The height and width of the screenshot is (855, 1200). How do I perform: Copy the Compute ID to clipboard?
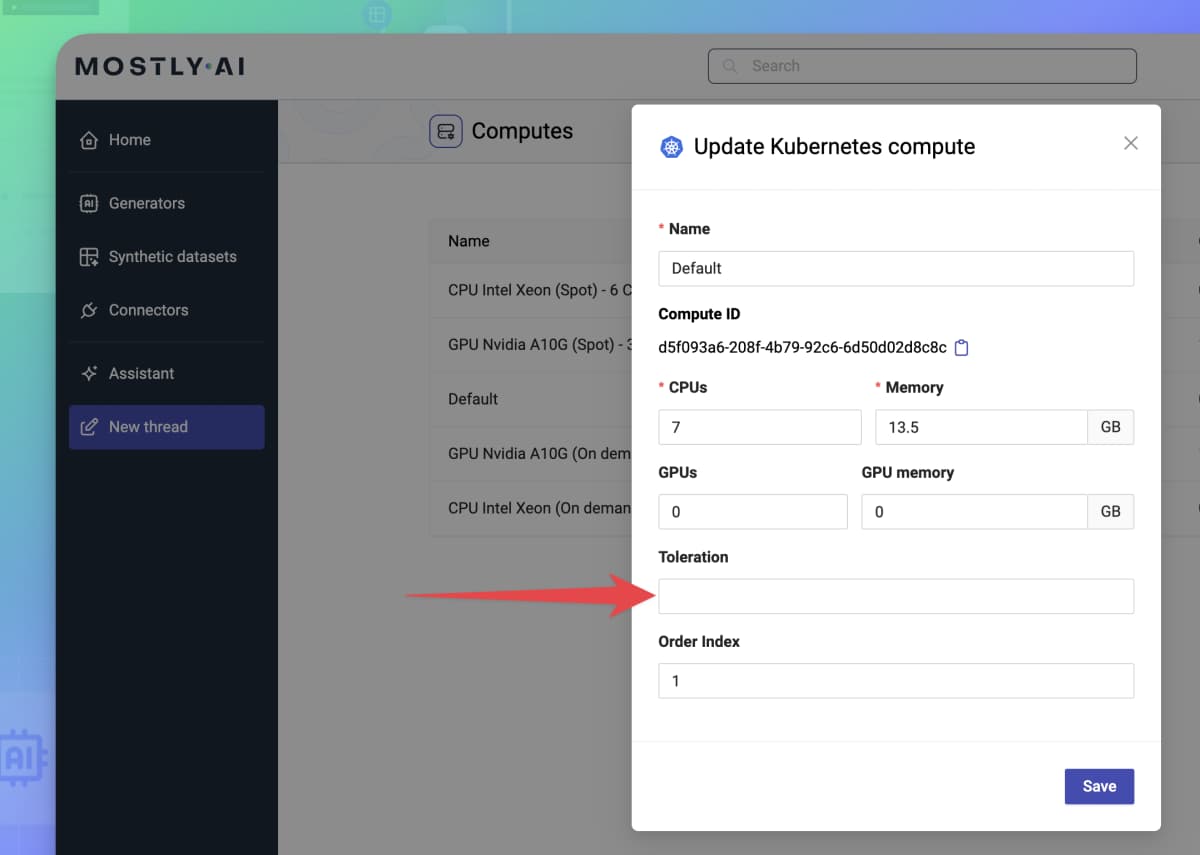click(962, 348)
